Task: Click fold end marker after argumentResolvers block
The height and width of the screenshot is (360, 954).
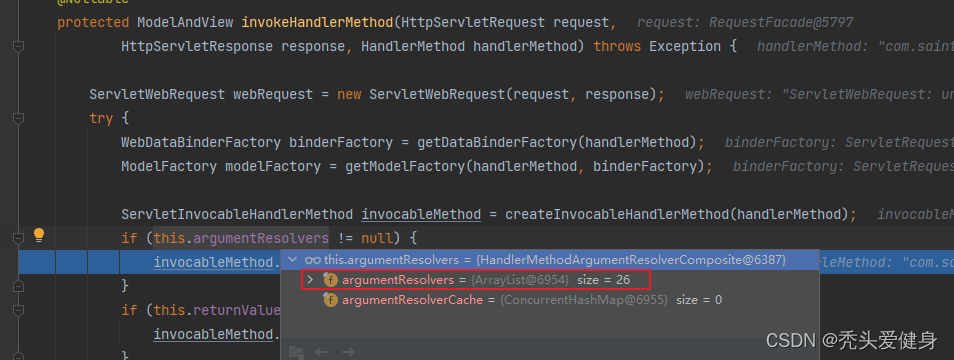Action: pos(19,285)
